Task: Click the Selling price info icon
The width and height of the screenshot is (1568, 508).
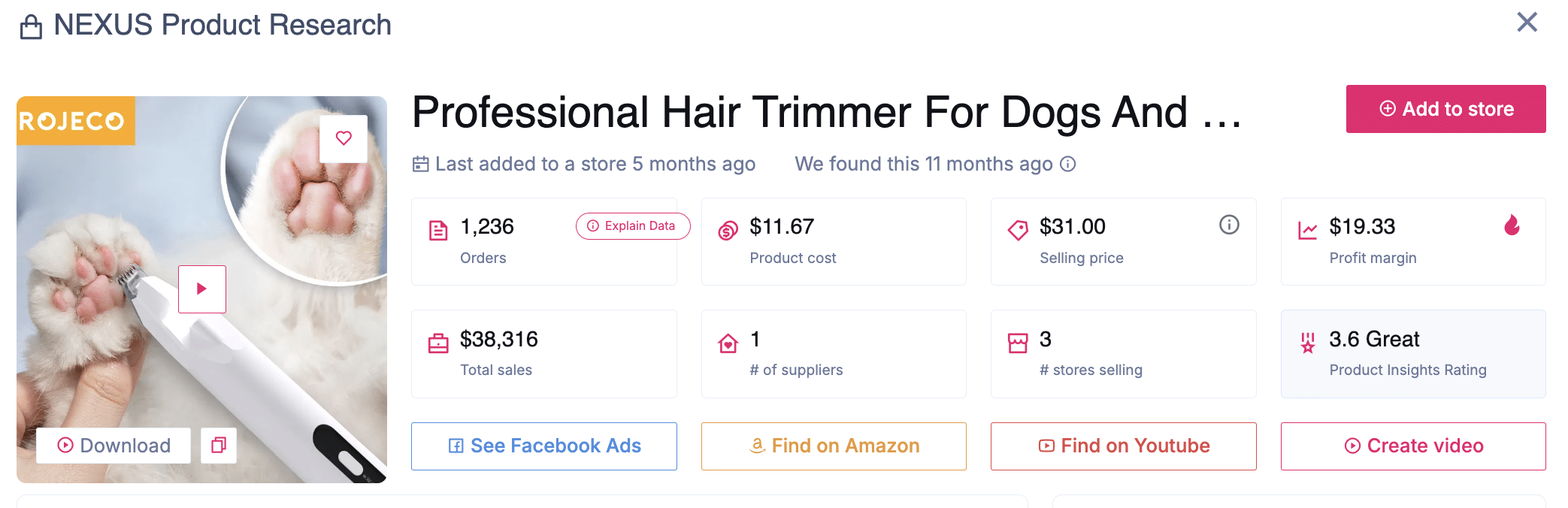Action: (x=1229, y=225)
